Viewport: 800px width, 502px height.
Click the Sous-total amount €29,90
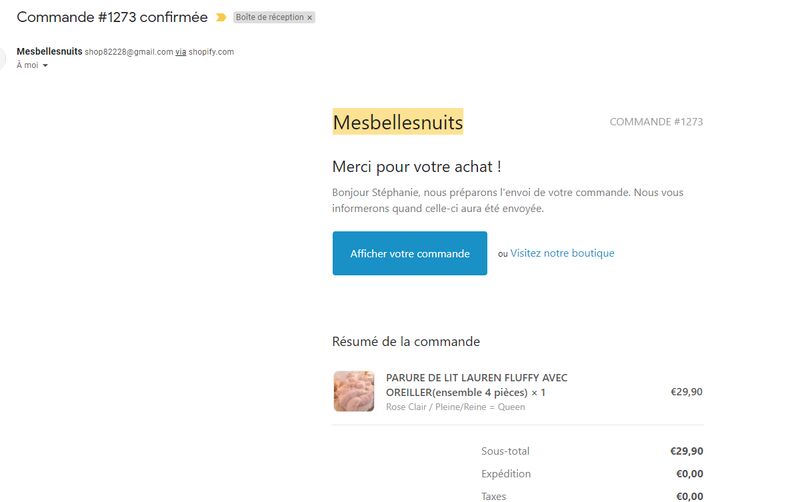pyautogui.click(x=686, y=451)
